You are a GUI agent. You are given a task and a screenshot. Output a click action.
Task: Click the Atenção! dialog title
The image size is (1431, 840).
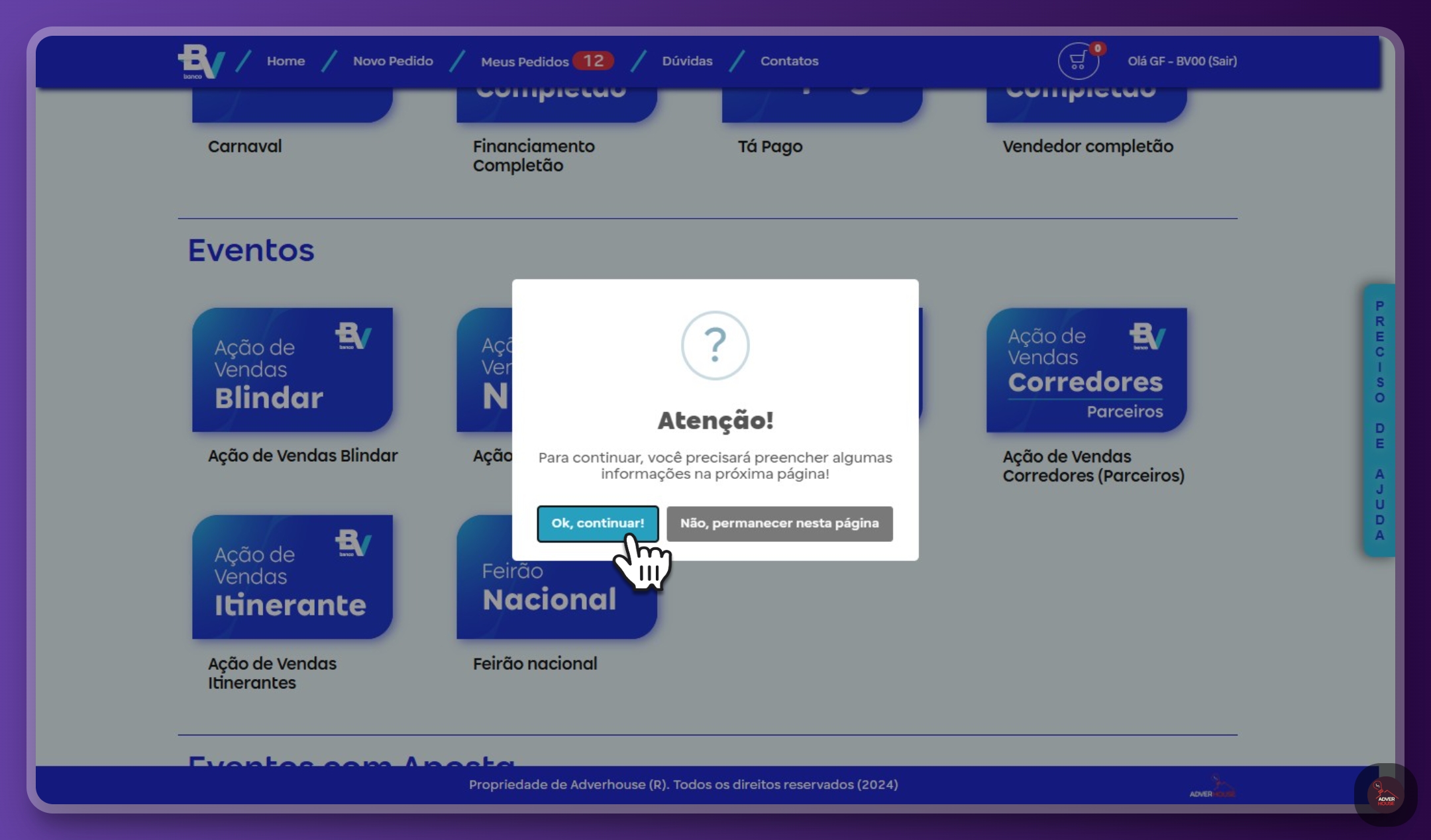point(715,420)
